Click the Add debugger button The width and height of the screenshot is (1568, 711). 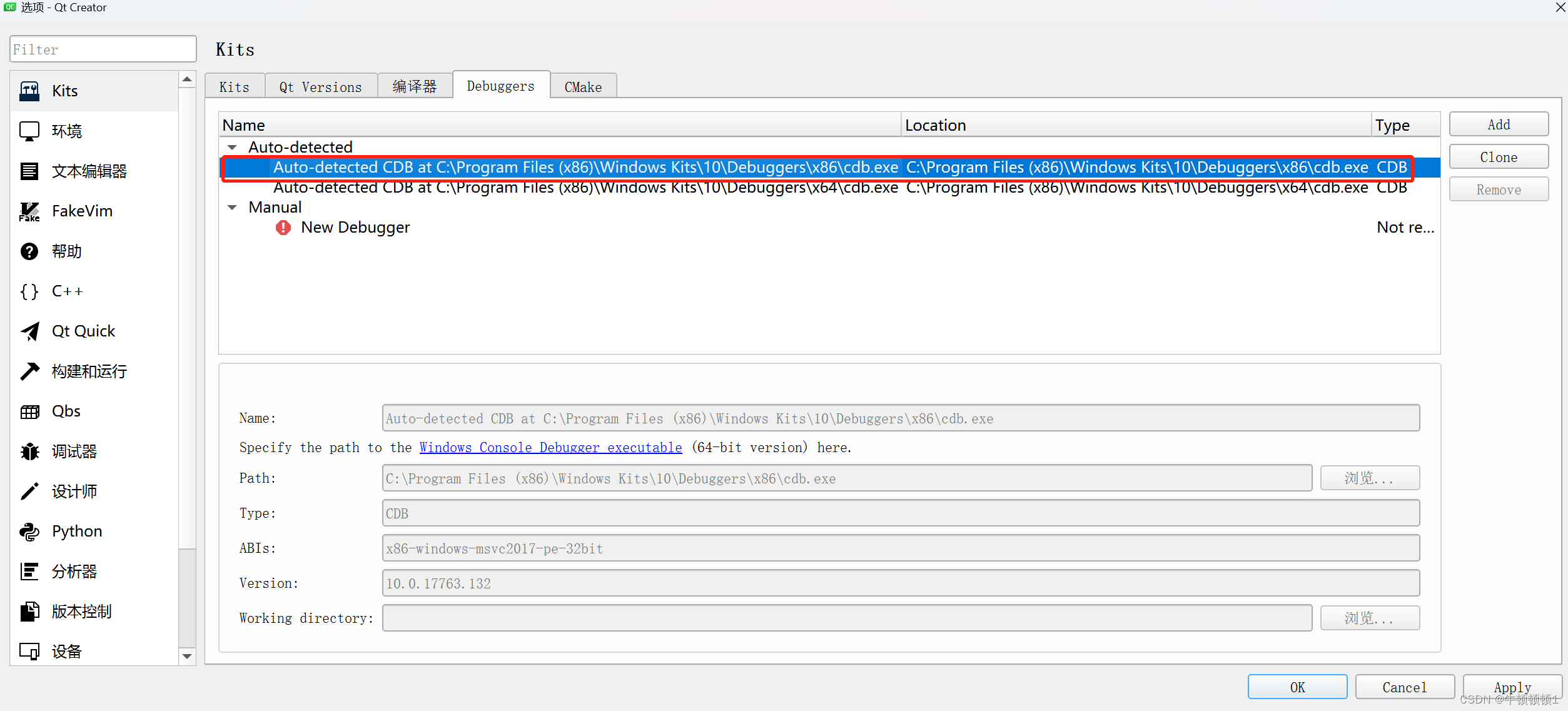coord(1498,124)
